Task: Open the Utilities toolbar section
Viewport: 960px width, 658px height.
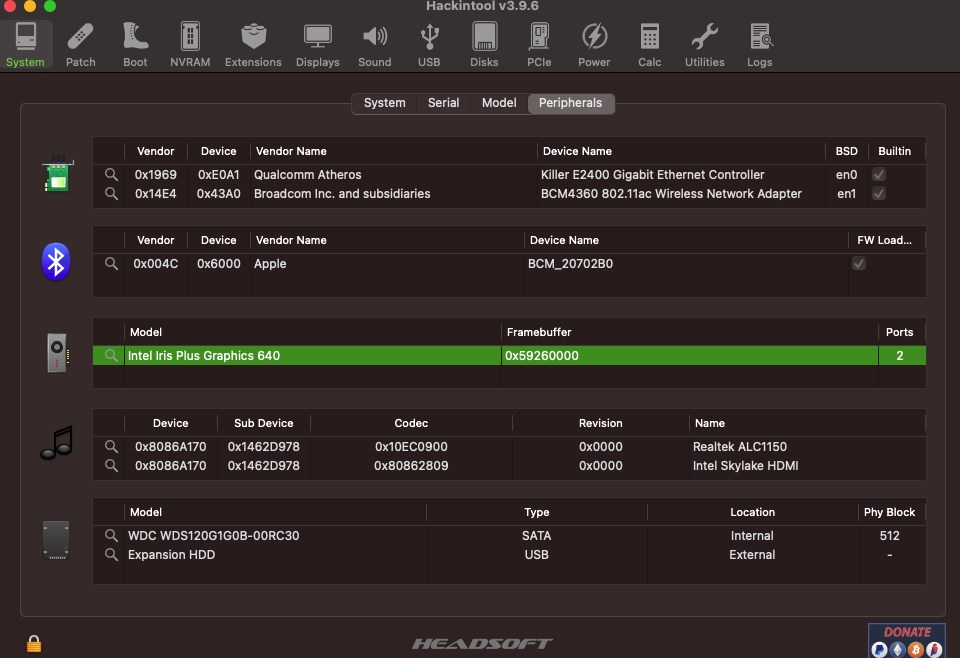Action: pyautogui.click(x=705, y=45)
